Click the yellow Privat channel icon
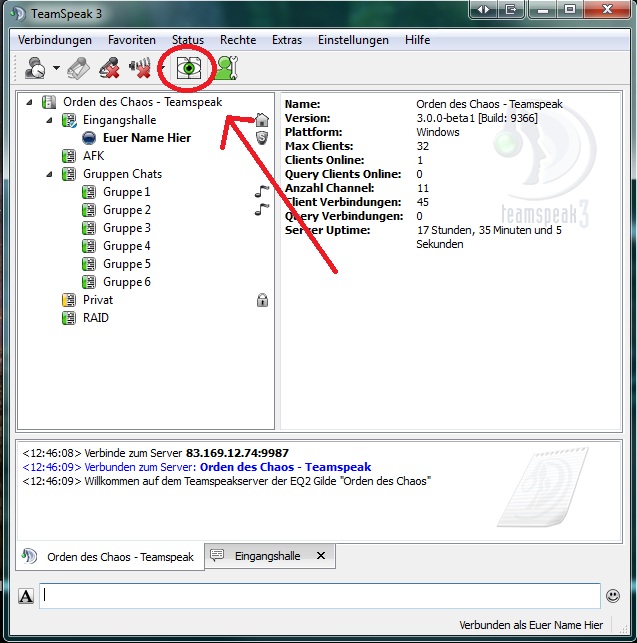The image size is (637, 643). 69,301
